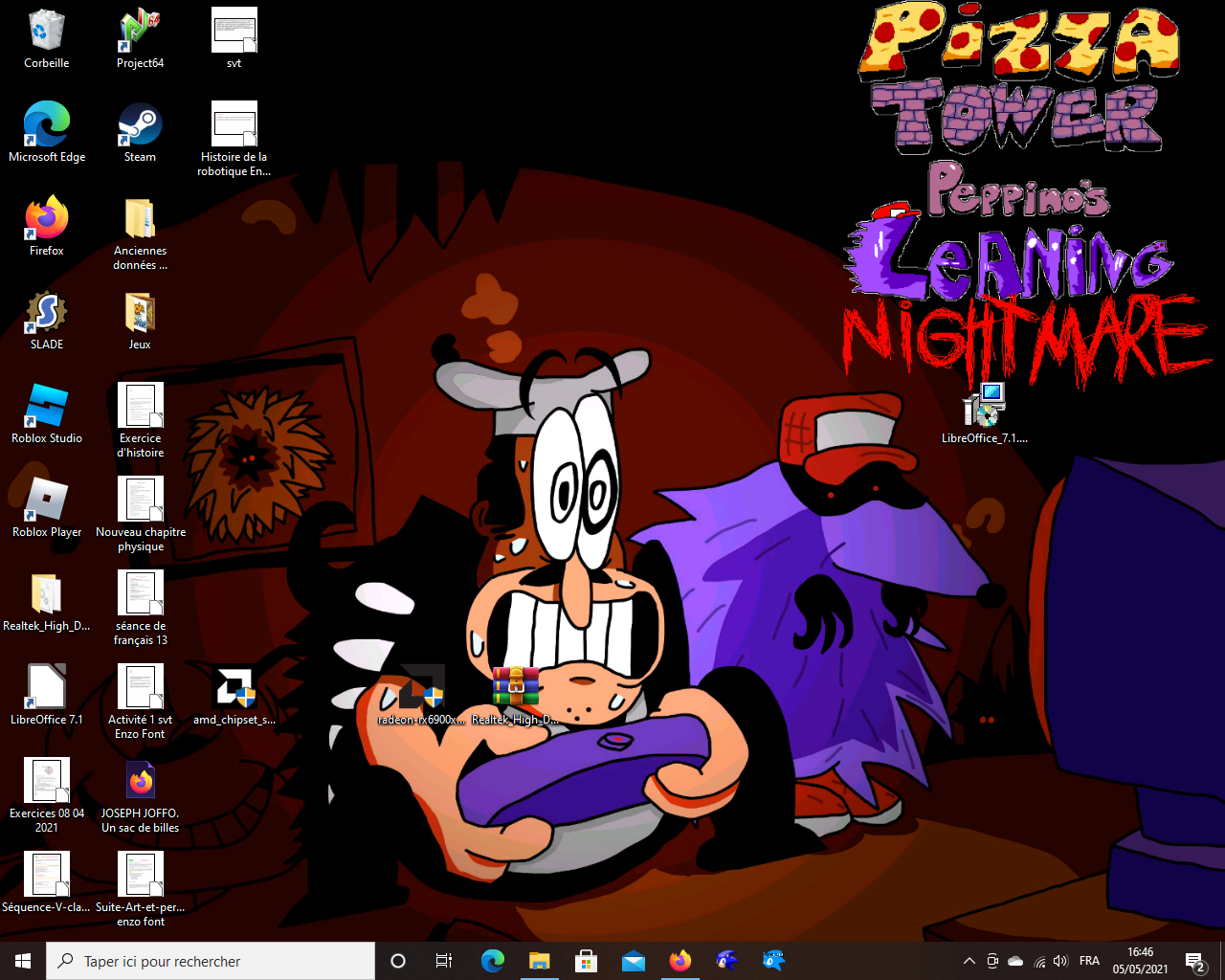Switch to Firefox in the taskbar

(x=680, y=961)
